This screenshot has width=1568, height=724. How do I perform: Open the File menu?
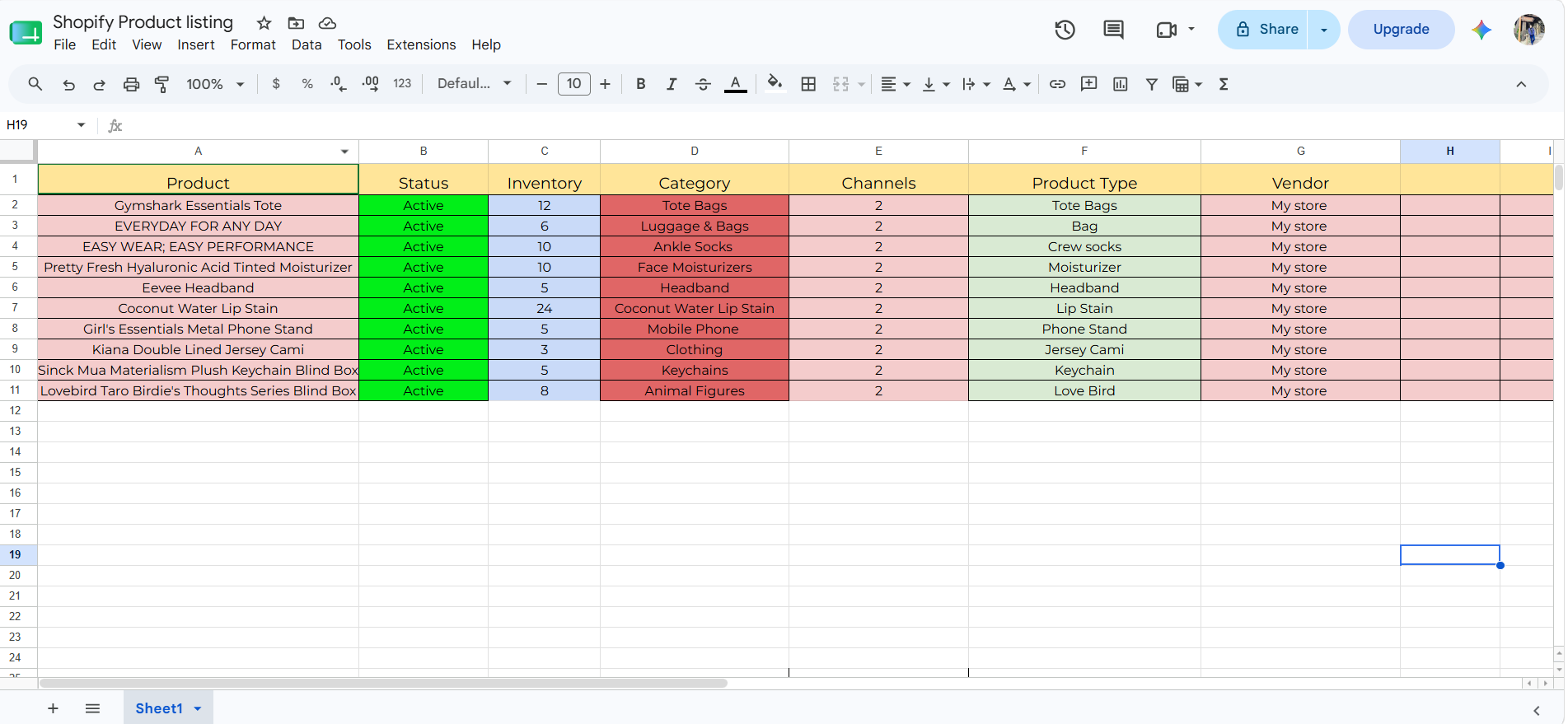click(64, 44)
